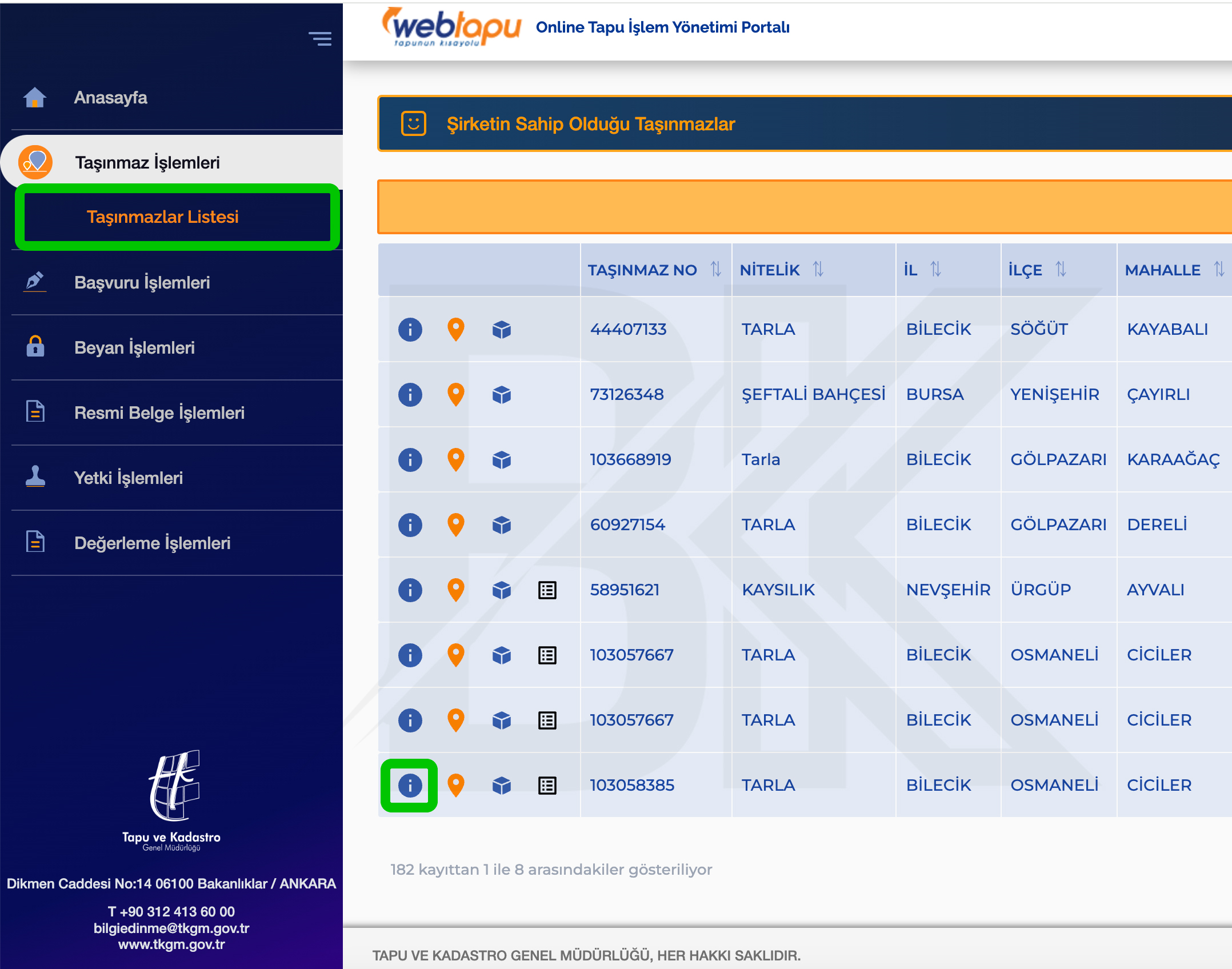Open highlighted info icon for parcel 103058385
The width and height of the screenshot is (1232, 969).
(410, 786)
